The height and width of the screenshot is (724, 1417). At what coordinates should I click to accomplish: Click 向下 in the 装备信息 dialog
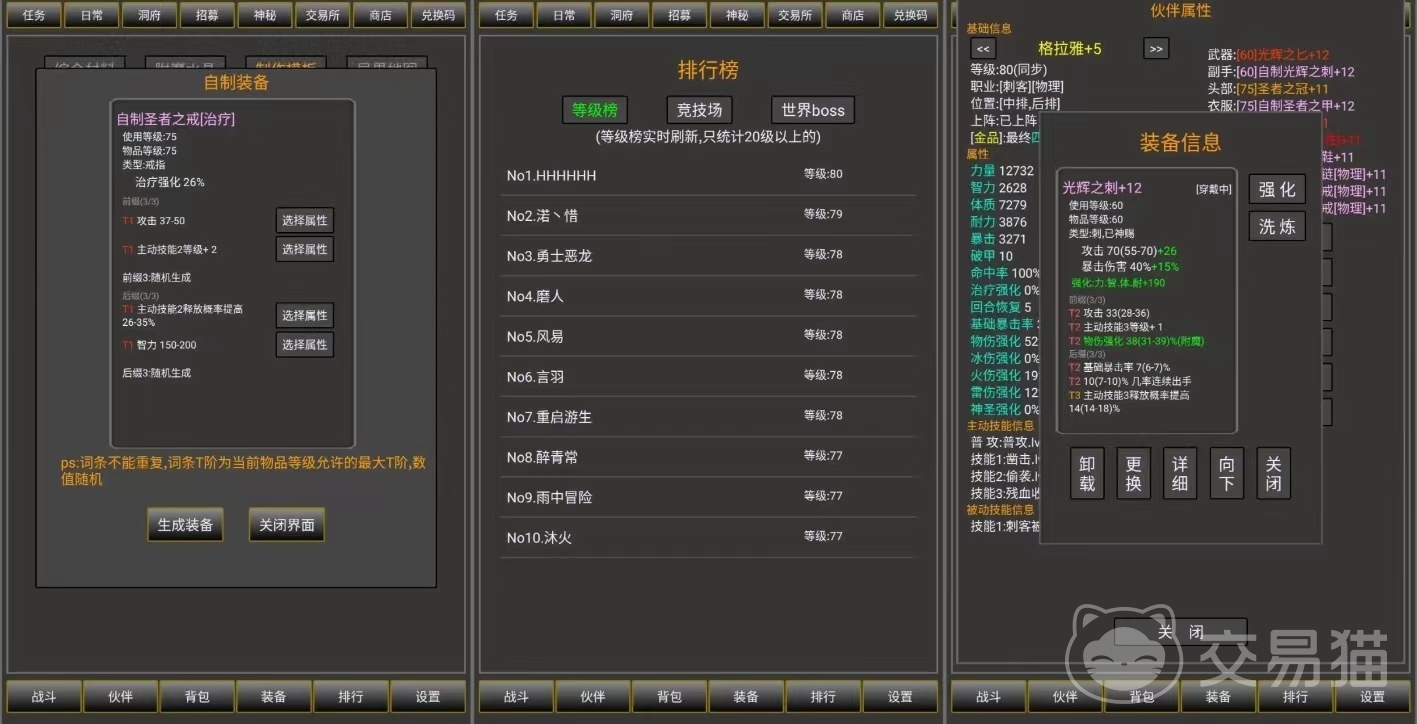click(1227, 473)
